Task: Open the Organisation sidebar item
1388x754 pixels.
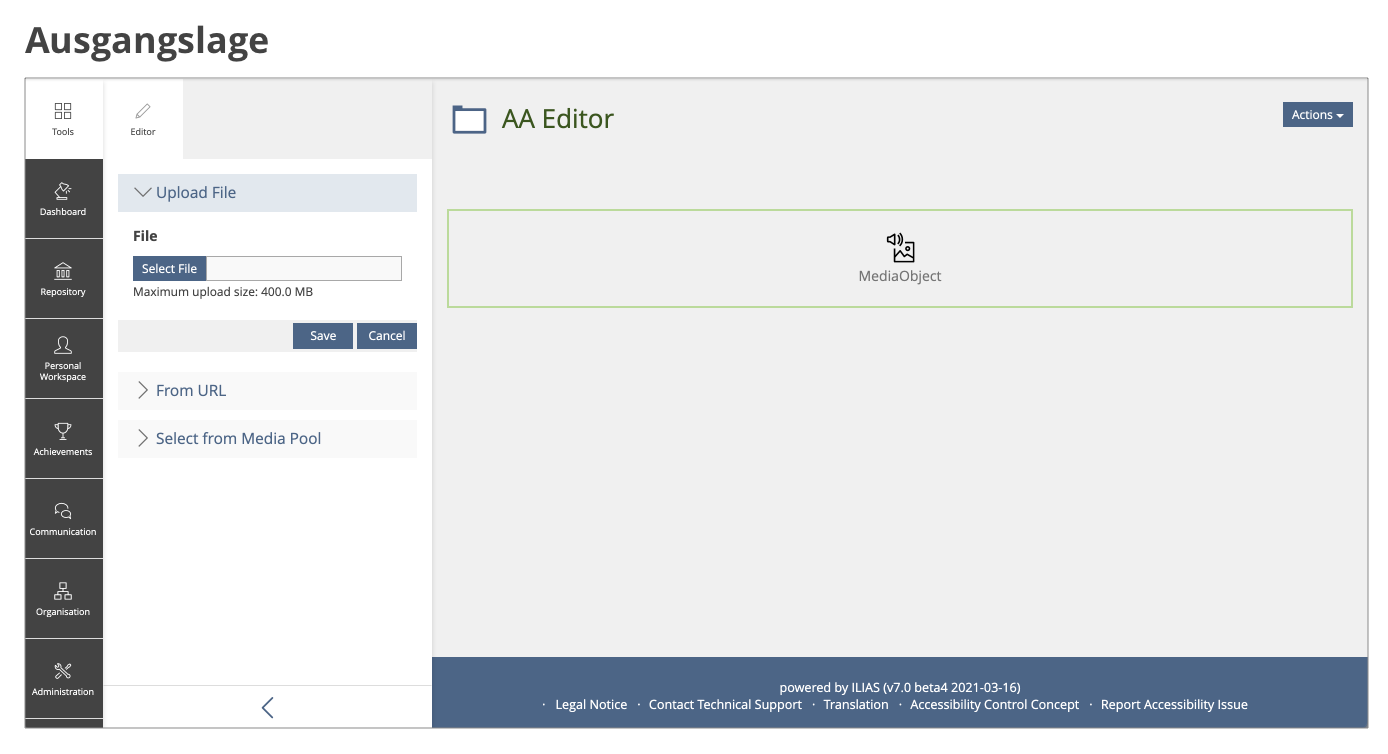Action: (63, 599)
